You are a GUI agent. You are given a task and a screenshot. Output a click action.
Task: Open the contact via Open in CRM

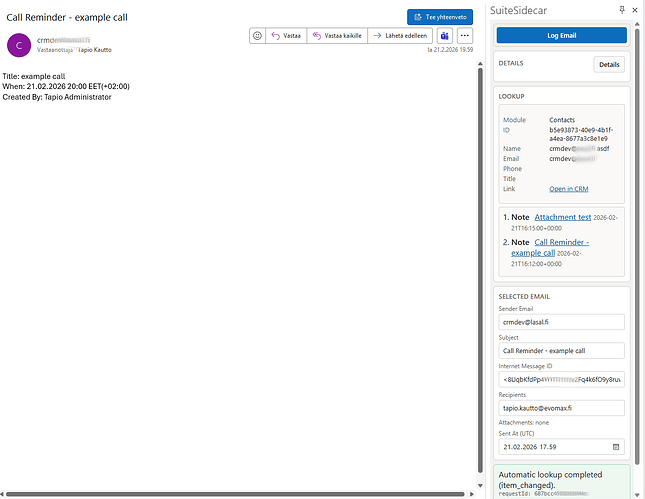pos(567,189)
